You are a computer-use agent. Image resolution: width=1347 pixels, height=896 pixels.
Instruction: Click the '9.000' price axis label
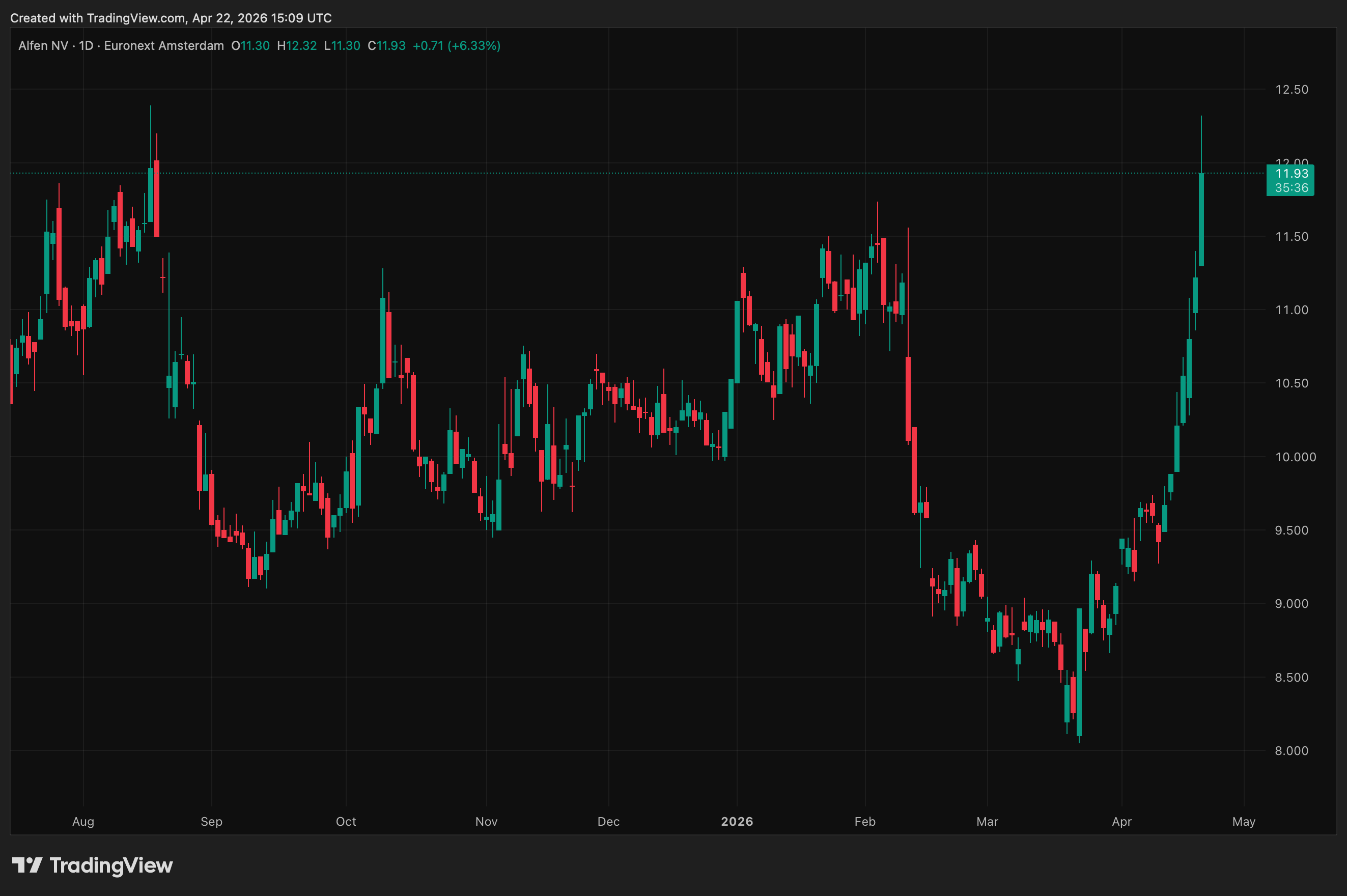click(1292, 604)
